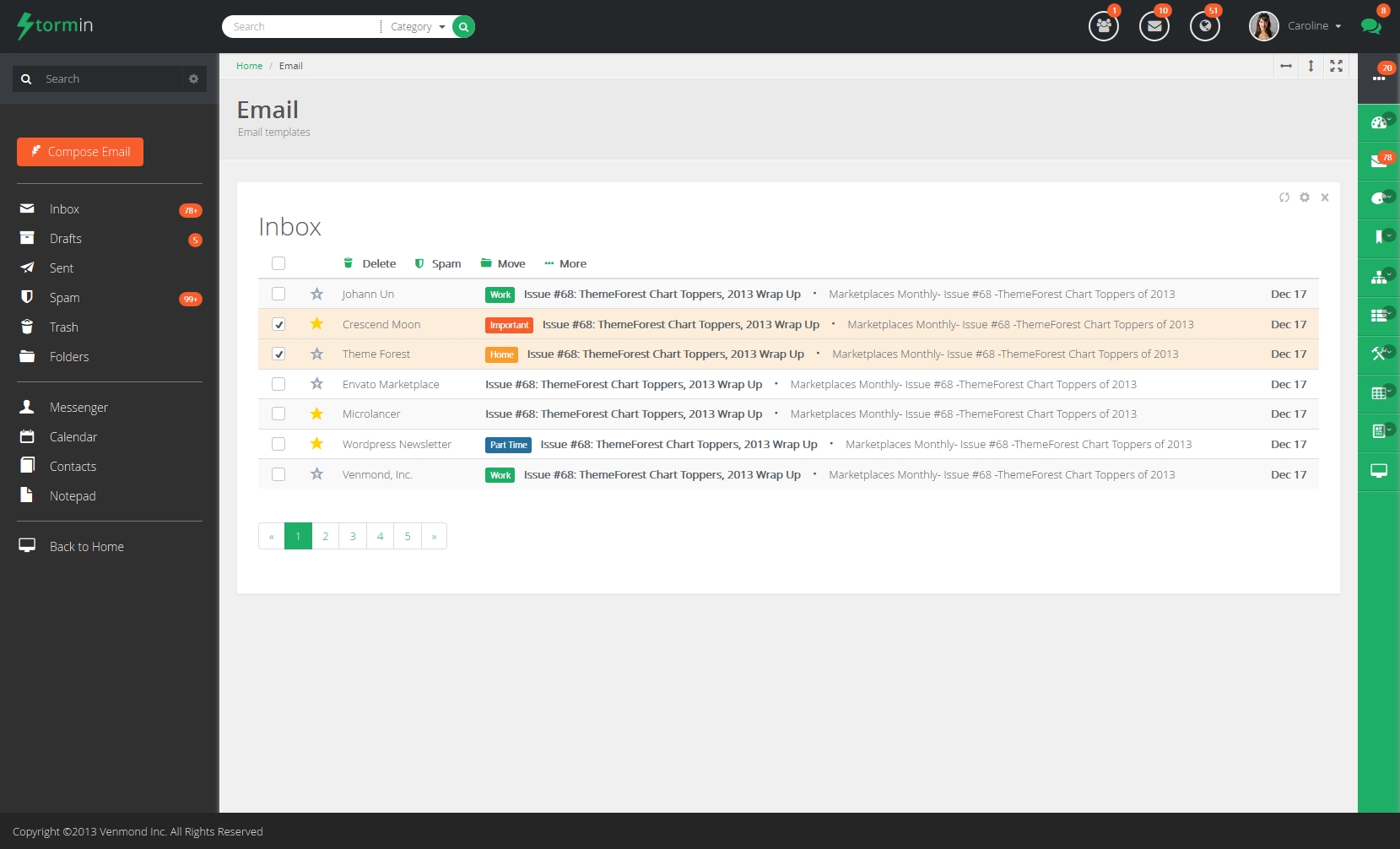Open the Category dropdown in search bar
1400x849 pixels.
coord(418,27)
